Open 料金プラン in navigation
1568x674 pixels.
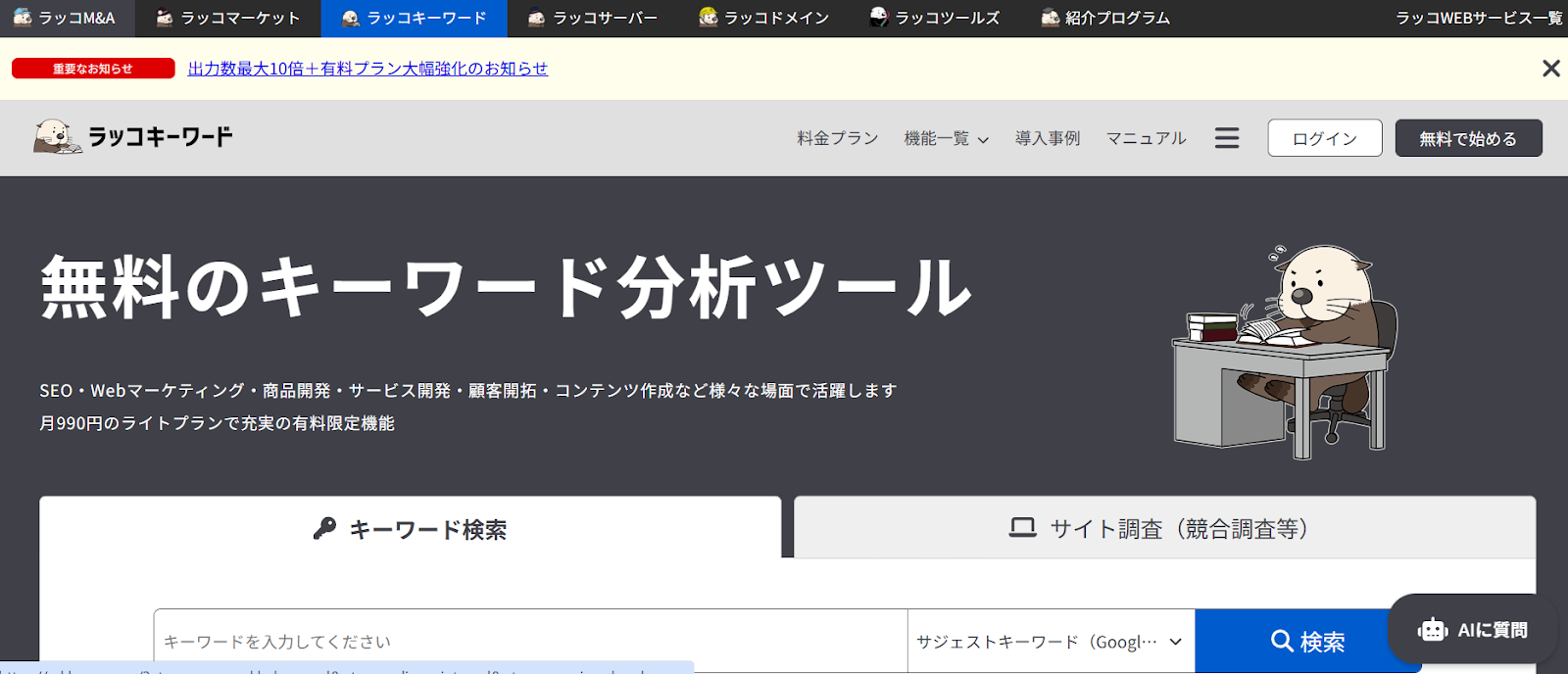(x=838, y=138)
